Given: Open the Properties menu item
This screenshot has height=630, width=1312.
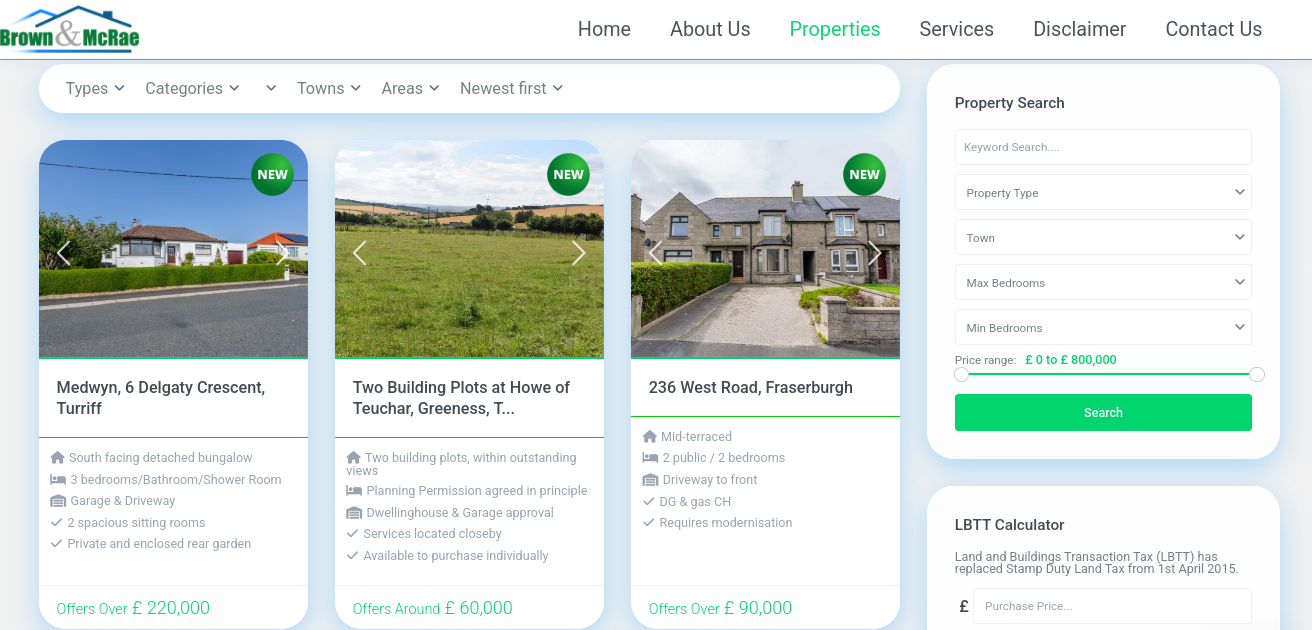Looking at the screenshot, I should 835,29.
